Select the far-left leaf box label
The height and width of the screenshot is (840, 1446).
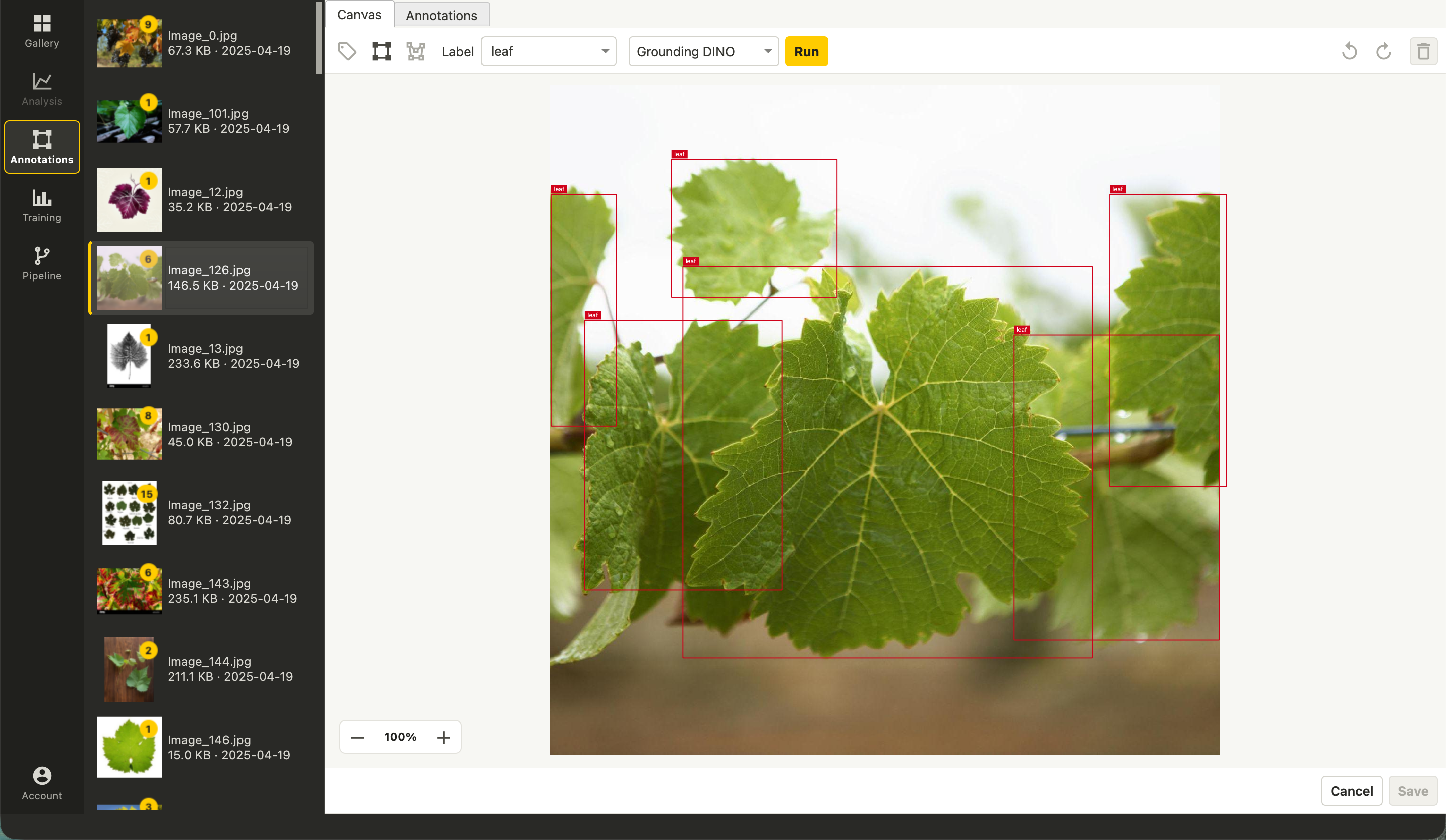tap(559, 189)
